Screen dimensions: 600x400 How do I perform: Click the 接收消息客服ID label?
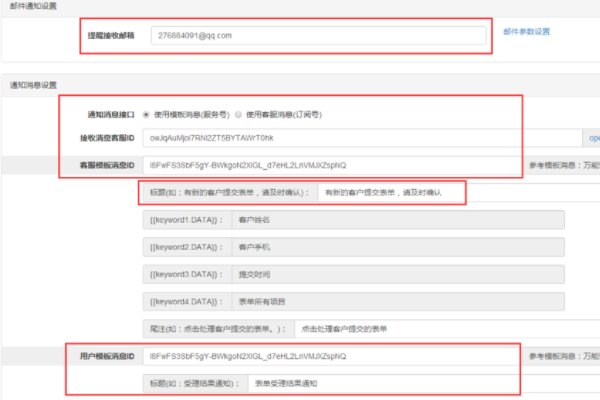click(x=107, y=138)
